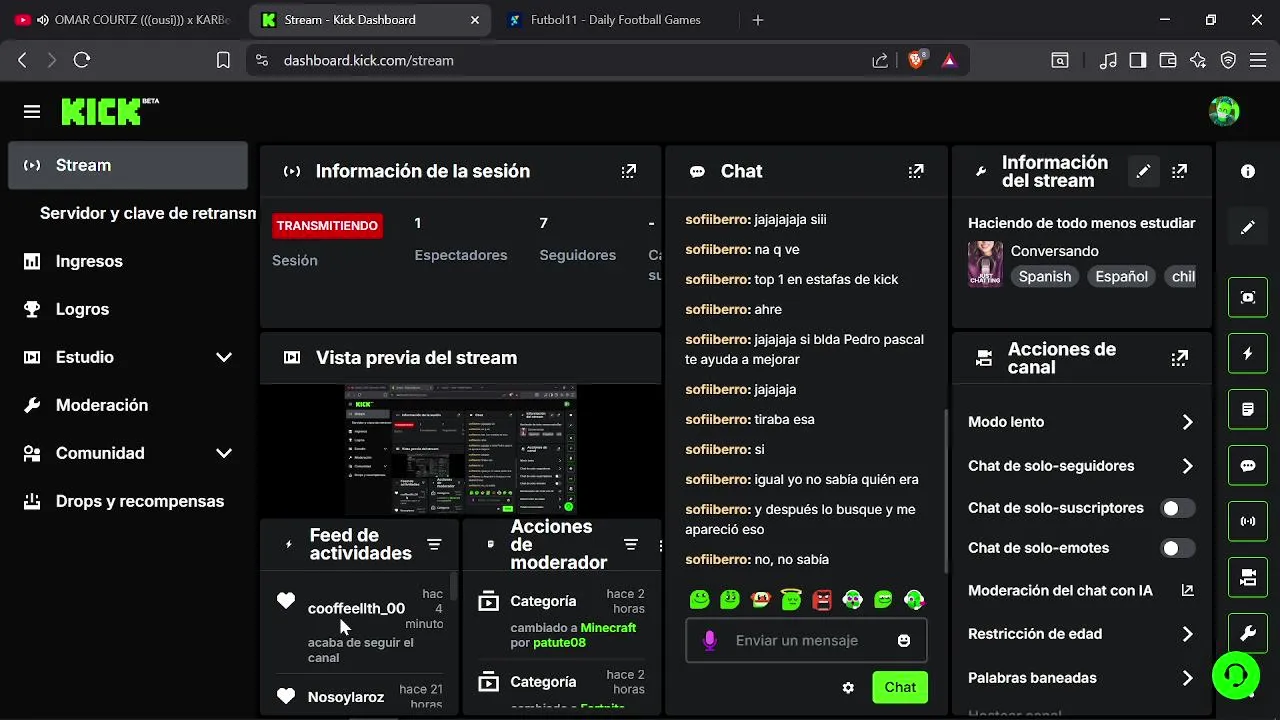The image size is (1280, 720).
Task: Open the Minecraft category link
Action: click(x=608, y=628)
